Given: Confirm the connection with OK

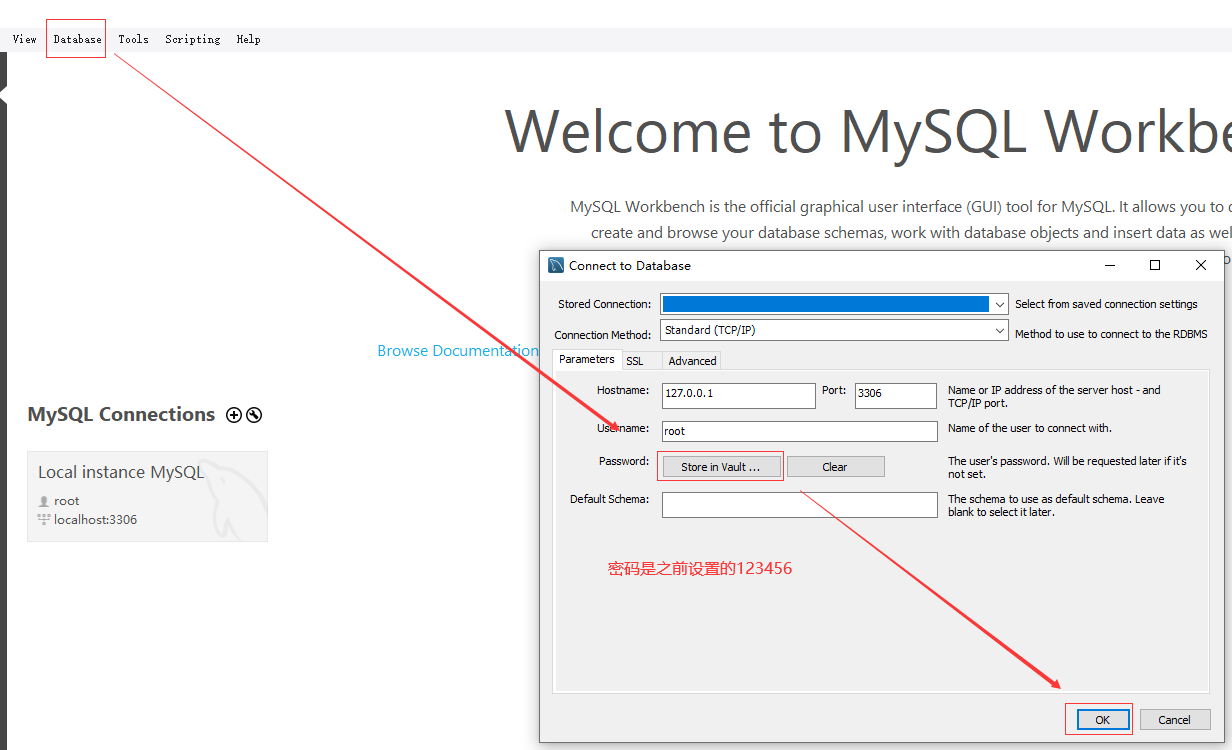Looking at the screenshot, I should pyautogui.click(x=1102, y=720).
